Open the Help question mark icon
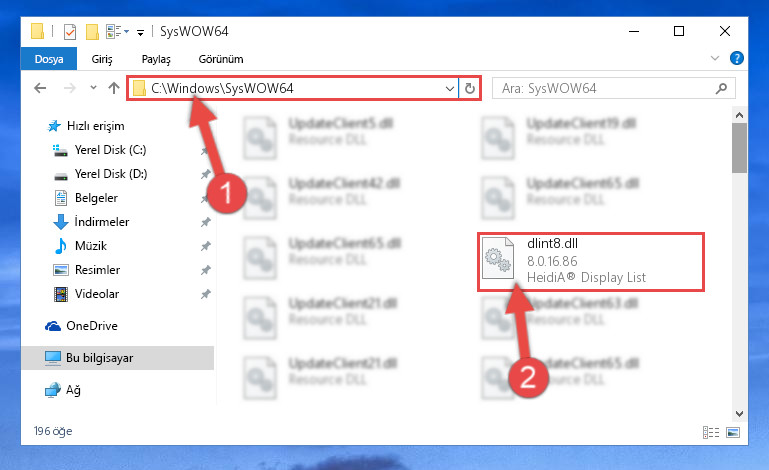Viewport: 769px width, 470px height. point(736,58)
